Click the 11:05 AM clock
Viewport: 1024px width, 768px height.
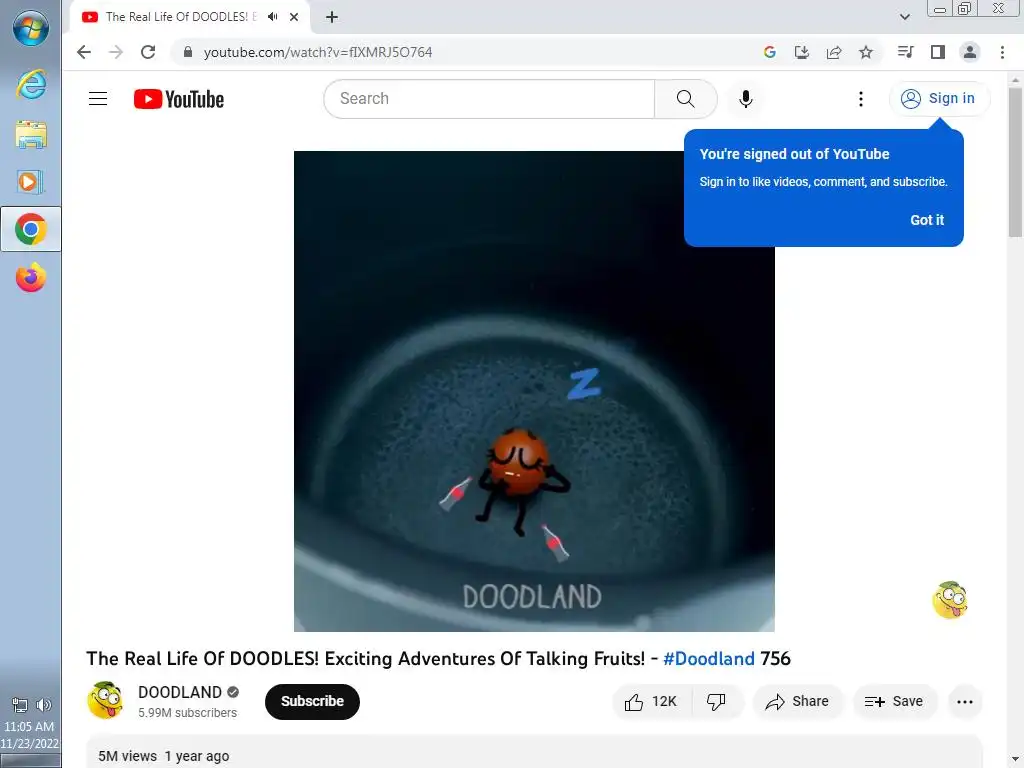pos(29,726)
